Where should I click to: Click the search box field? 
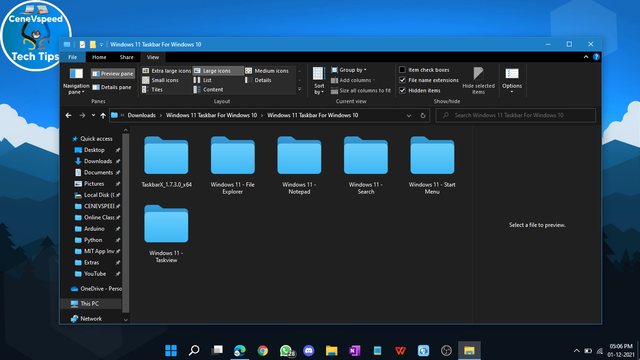516,116
